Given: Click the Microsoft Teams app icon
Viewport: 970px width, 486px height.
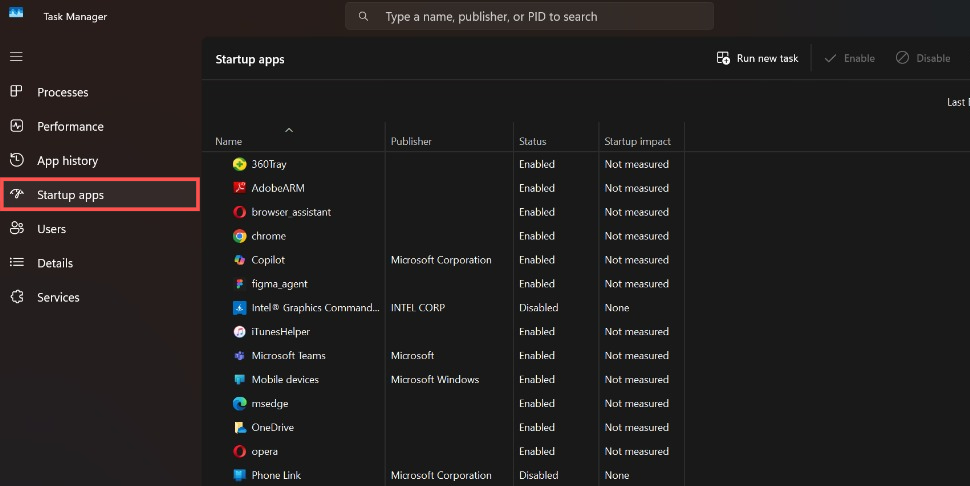Looking at the screenshot, I should tap(239, 356).
